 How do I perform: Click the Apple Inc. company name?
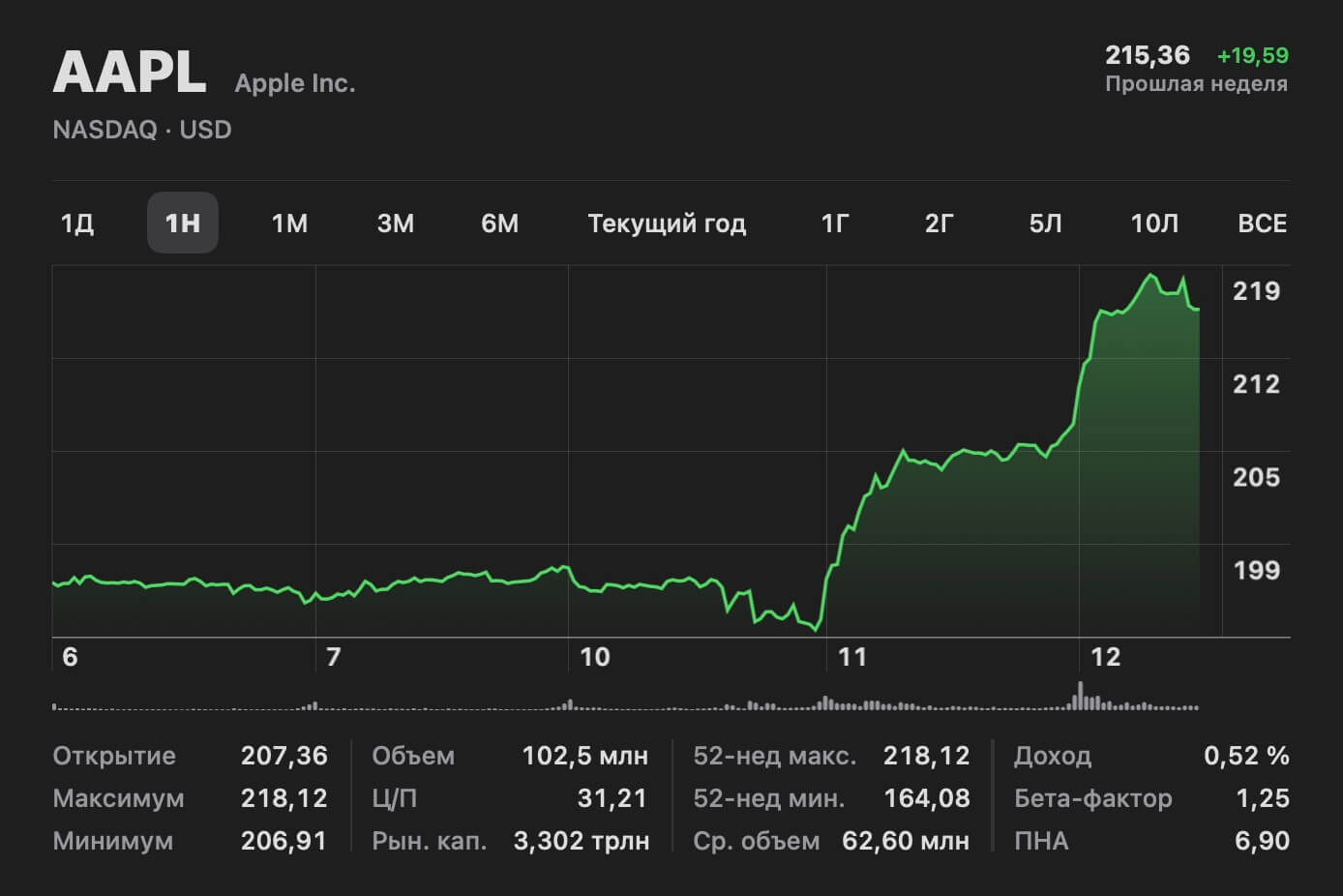(295, 83)
